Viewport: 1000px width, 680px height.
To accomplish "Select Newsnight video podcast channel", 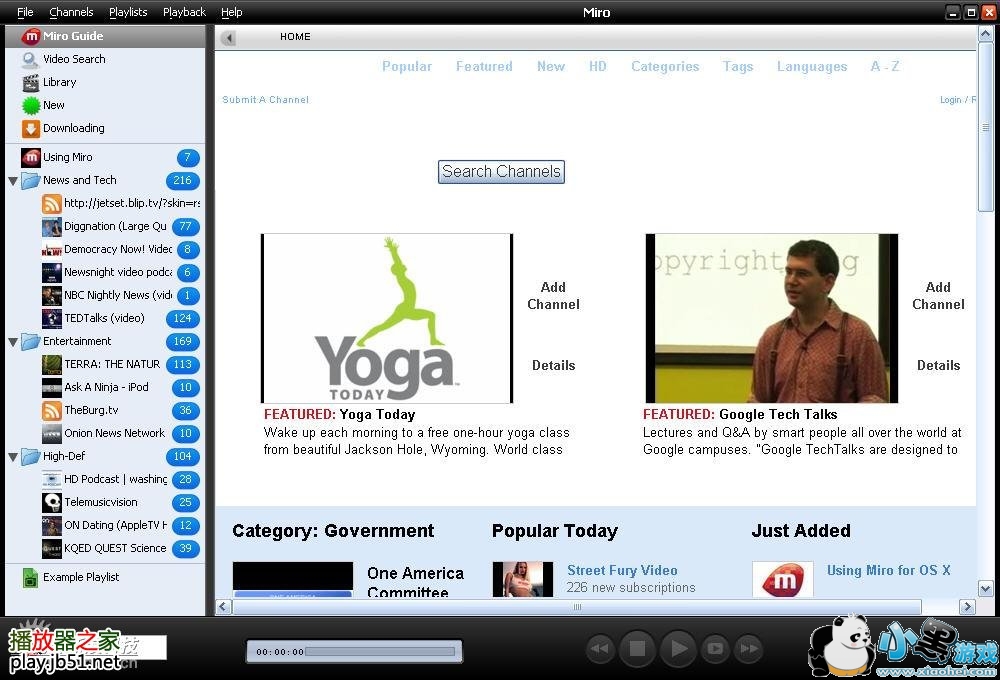I will click(121, 272).
